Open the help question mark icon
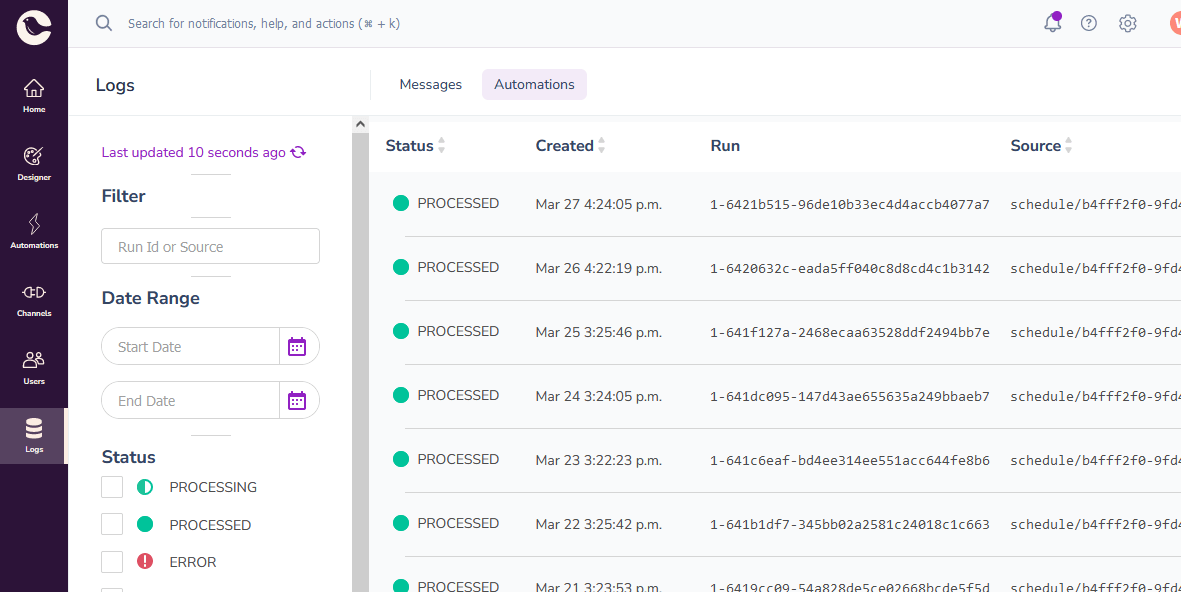Viewport: 1181px width, 592px height. [x=1089, y=23]
